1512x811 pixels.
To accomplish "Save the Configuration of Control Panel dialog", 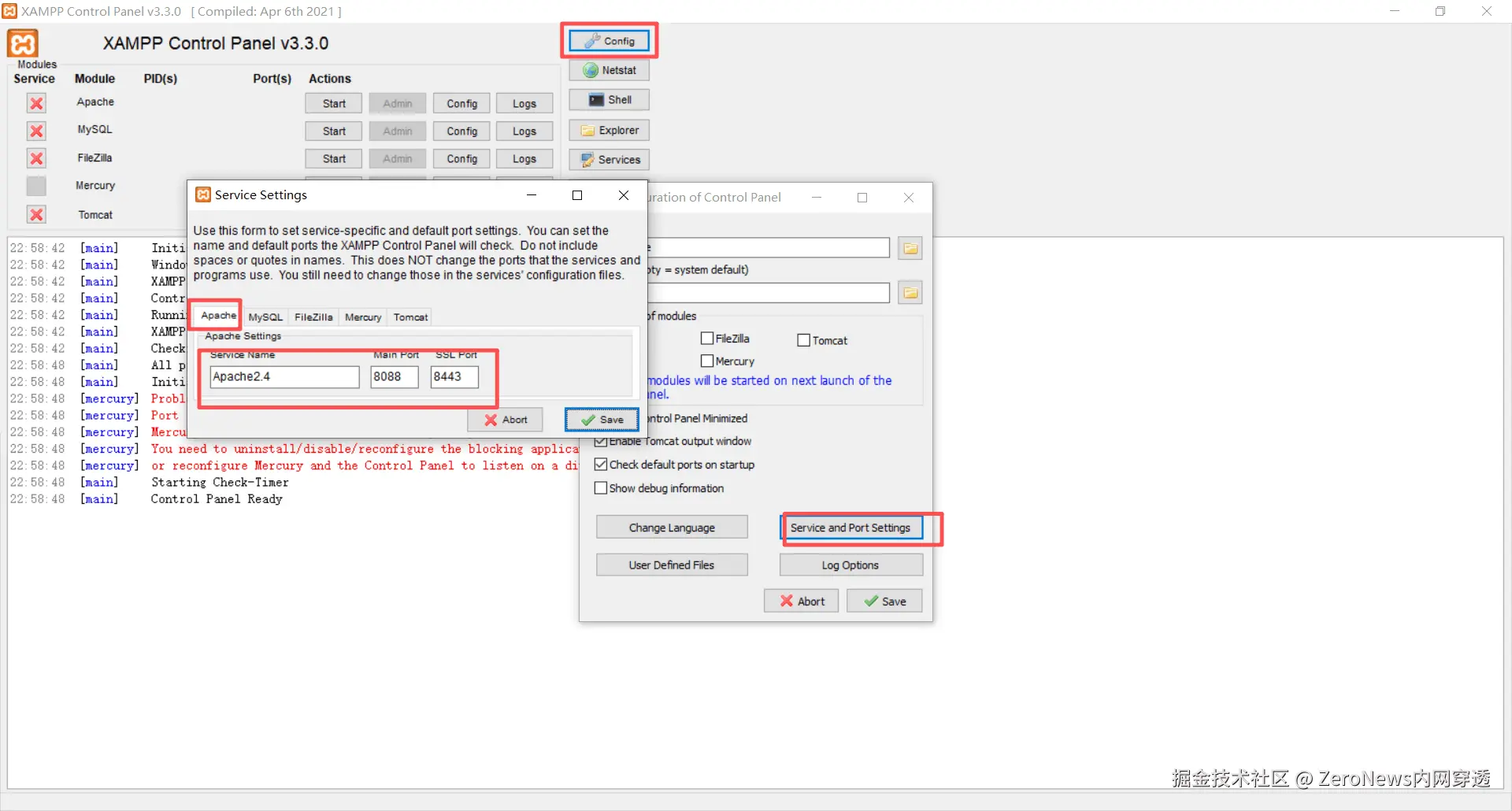I will tap(884, 602).
